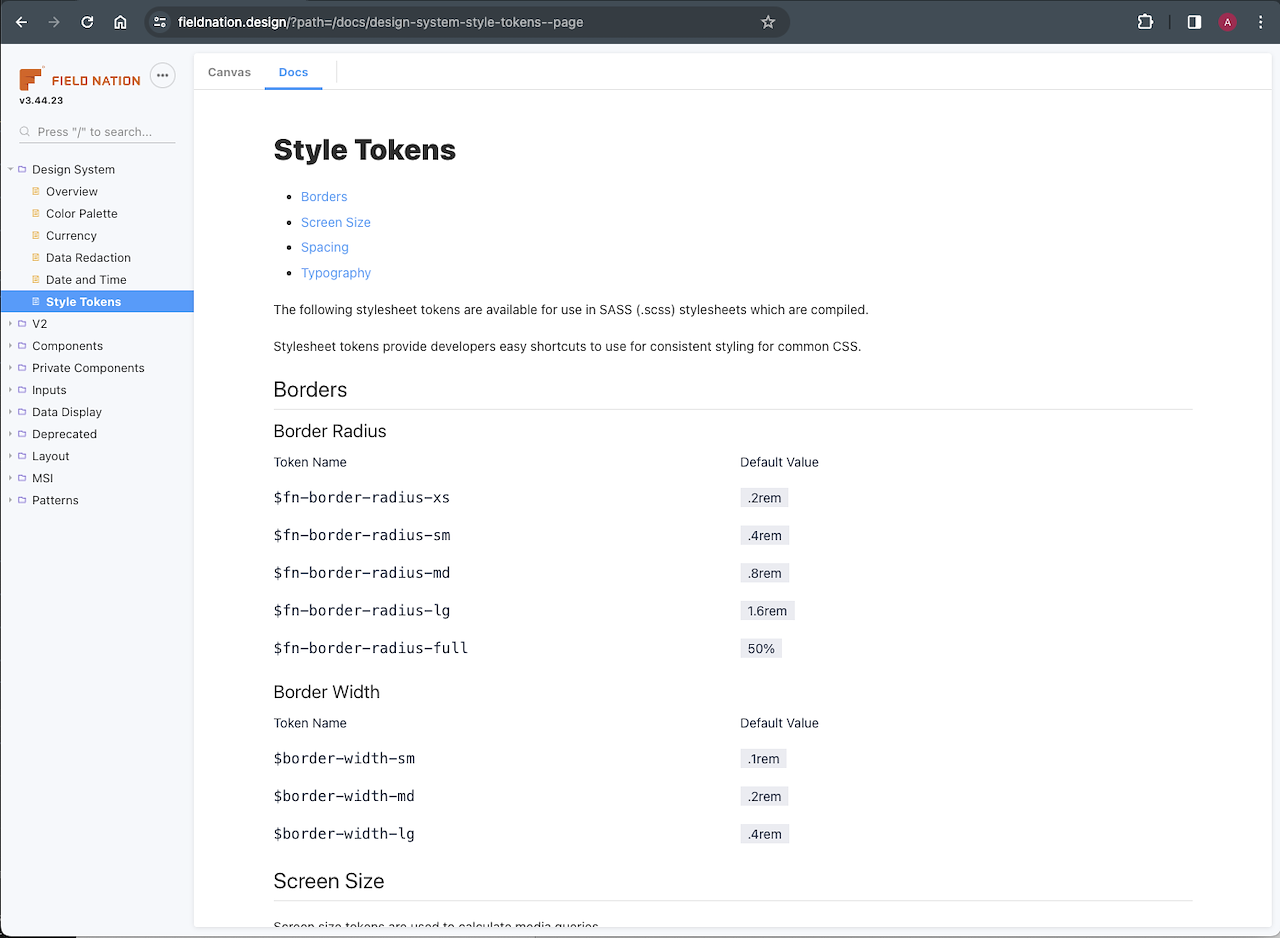The height and width of the screenshot is (938, 1280).
Task: Open the Color Palette doc page
Action: pos(81,214)
